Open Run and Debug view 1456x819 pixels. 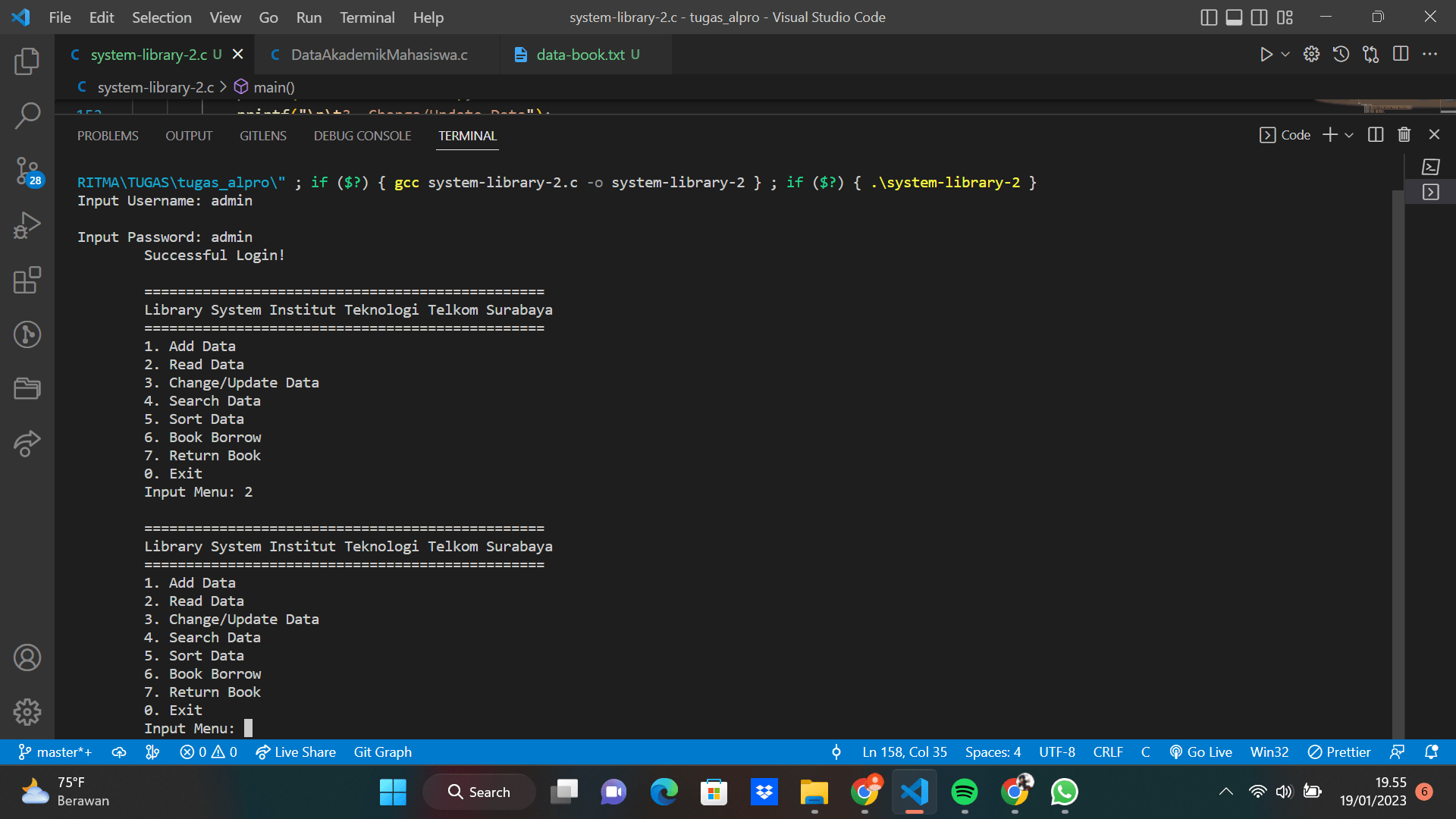[x=27, y=225]
